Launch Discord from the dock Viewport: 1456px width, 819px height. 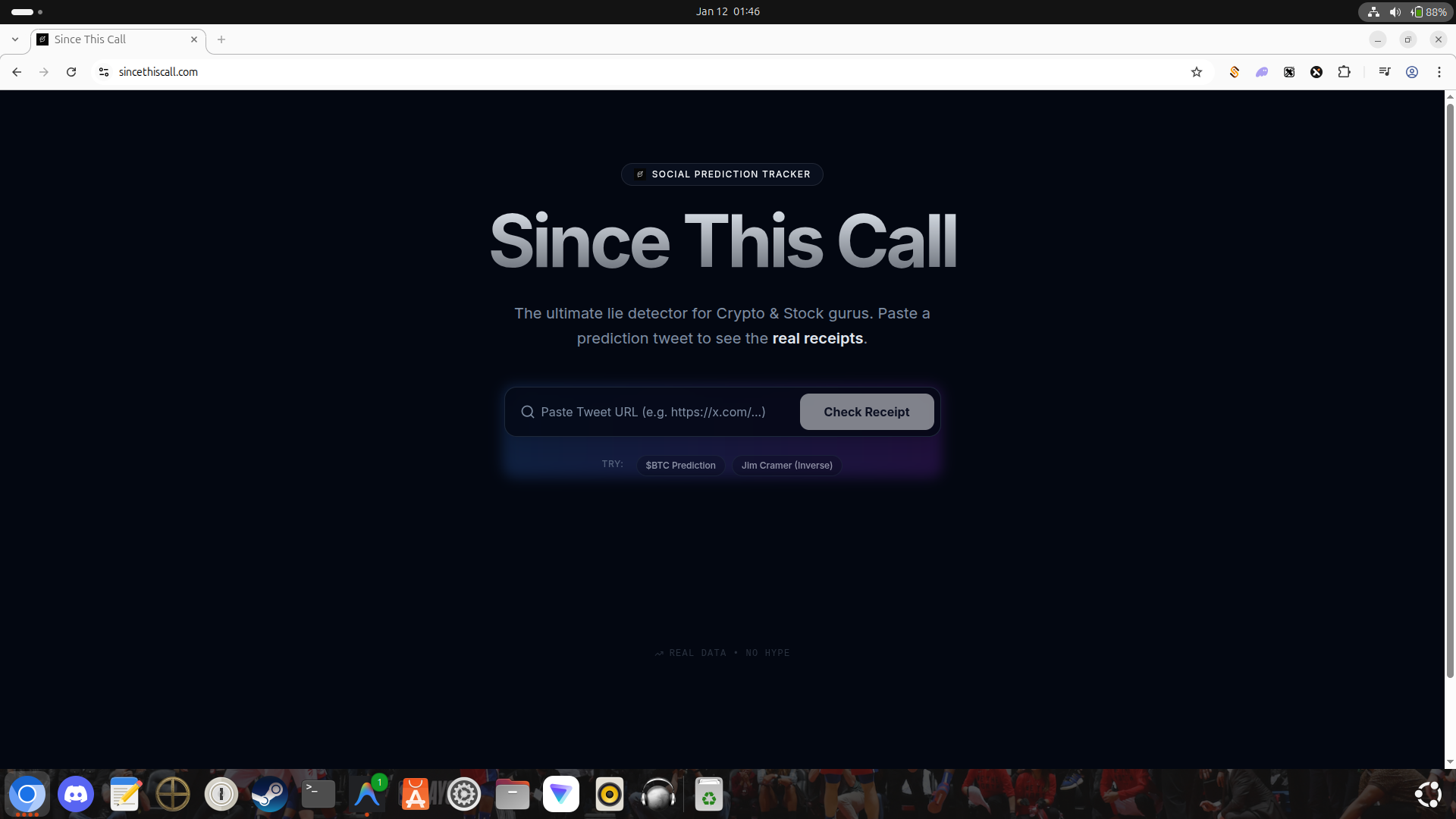click(75, 794)
